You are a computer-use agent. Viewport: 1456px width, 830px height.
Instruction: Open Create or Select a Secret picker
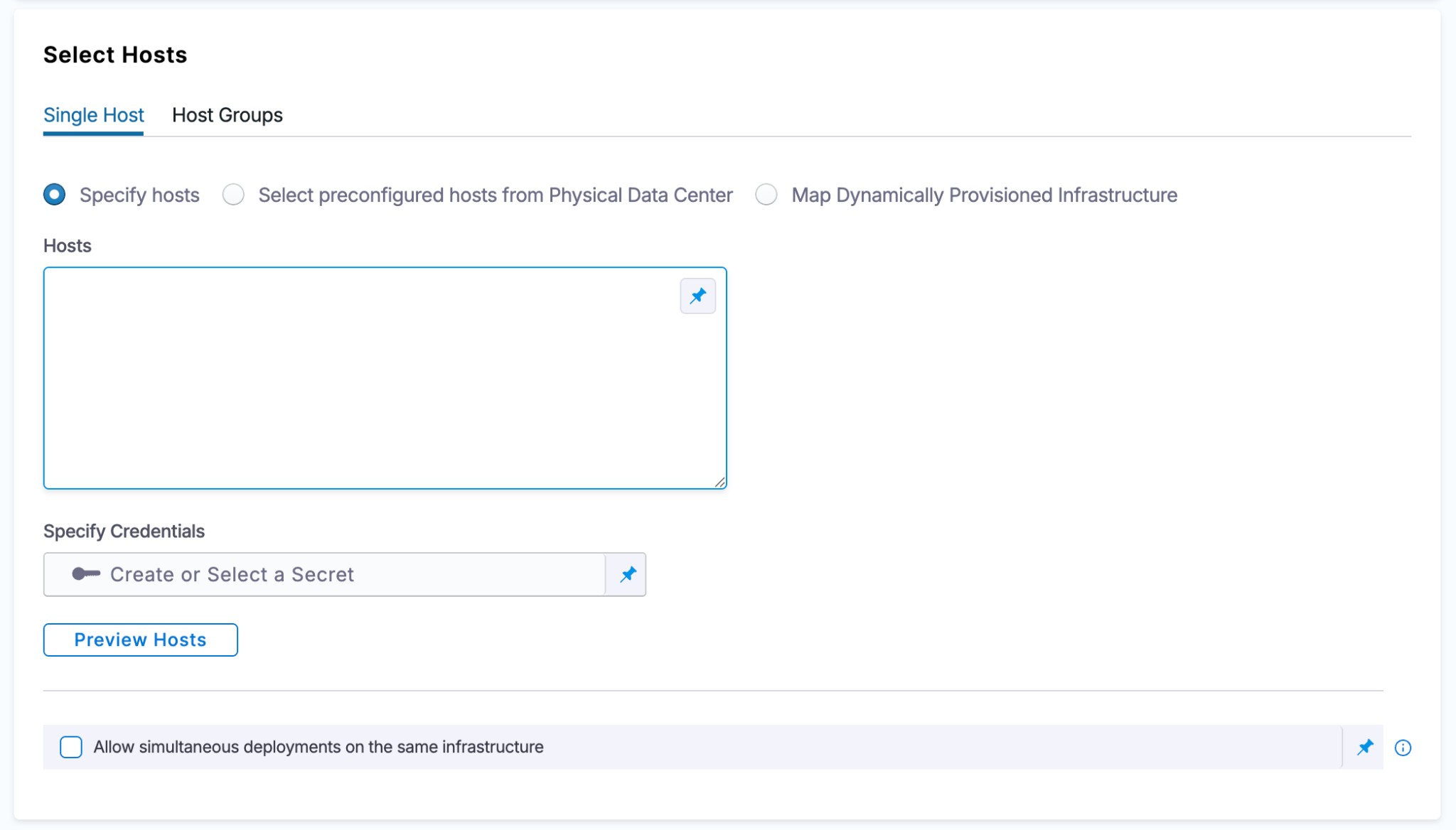point(323,574)
